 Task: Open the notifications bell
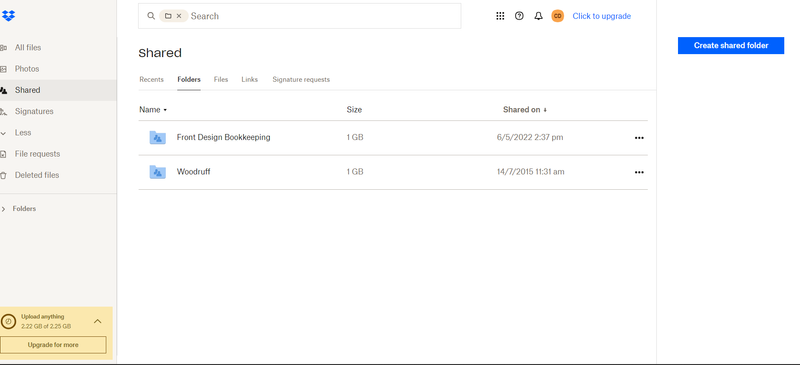(x=538, y=16)
